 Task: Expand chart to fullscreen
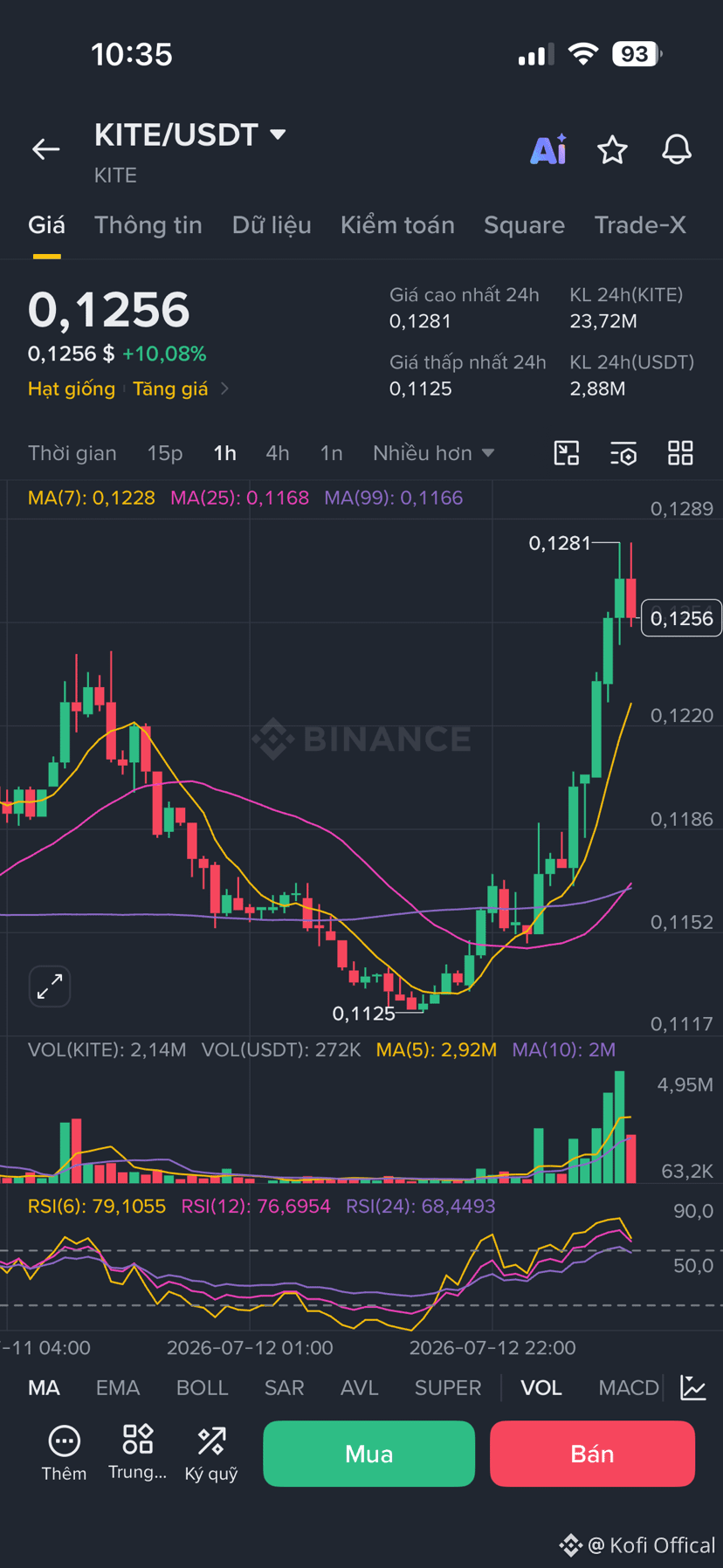pyautogui.click(x=50, y=987)
